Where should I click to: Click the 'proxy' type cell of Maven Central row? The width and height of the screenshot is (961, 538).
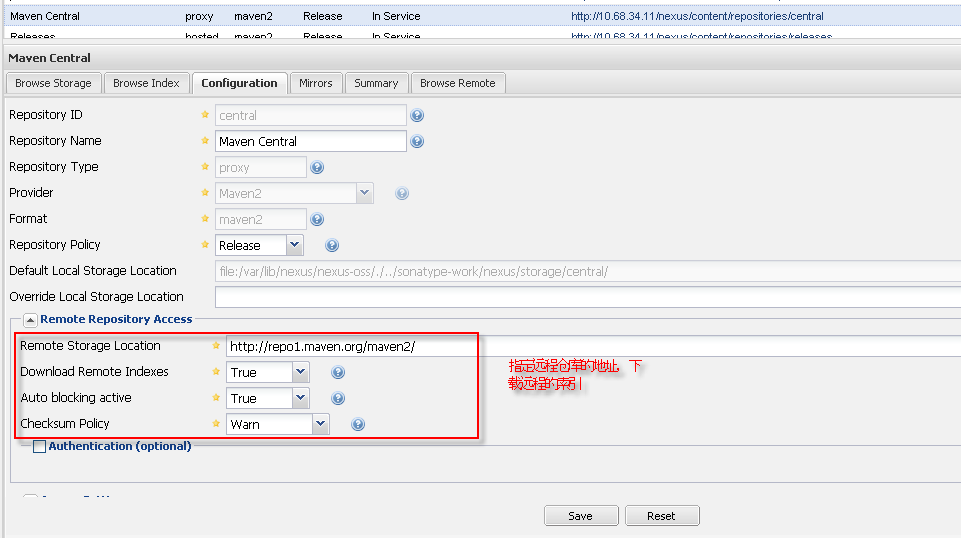click(199, 17)
